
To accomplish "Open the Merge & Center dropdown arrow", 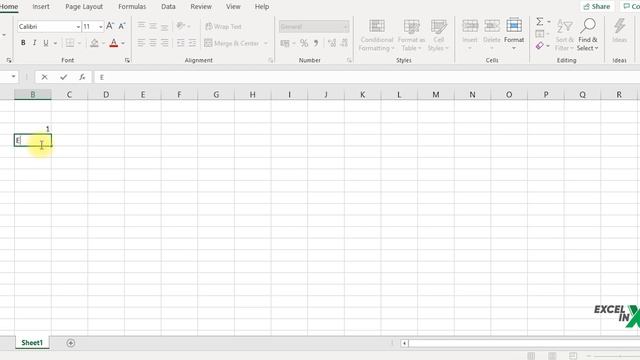I will click(x=266, y=43).
